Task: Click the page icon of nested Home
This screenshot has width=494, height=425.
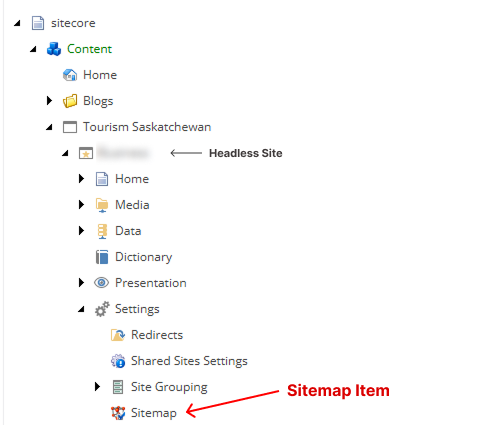Action: click(x=102, y=179)
